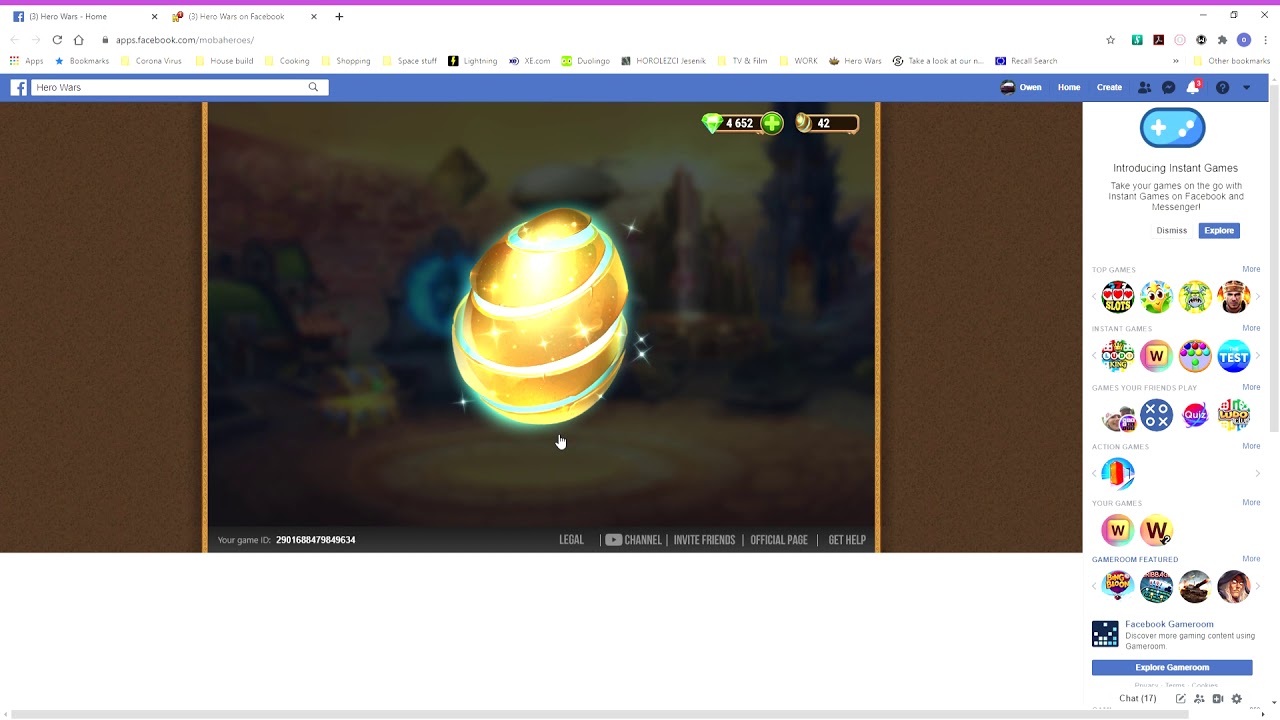Open the Ludo Club game icon
Image resolution: width=1280 pixels, height=720 pixels.
pyautogui.click(x=1234, y=415)
